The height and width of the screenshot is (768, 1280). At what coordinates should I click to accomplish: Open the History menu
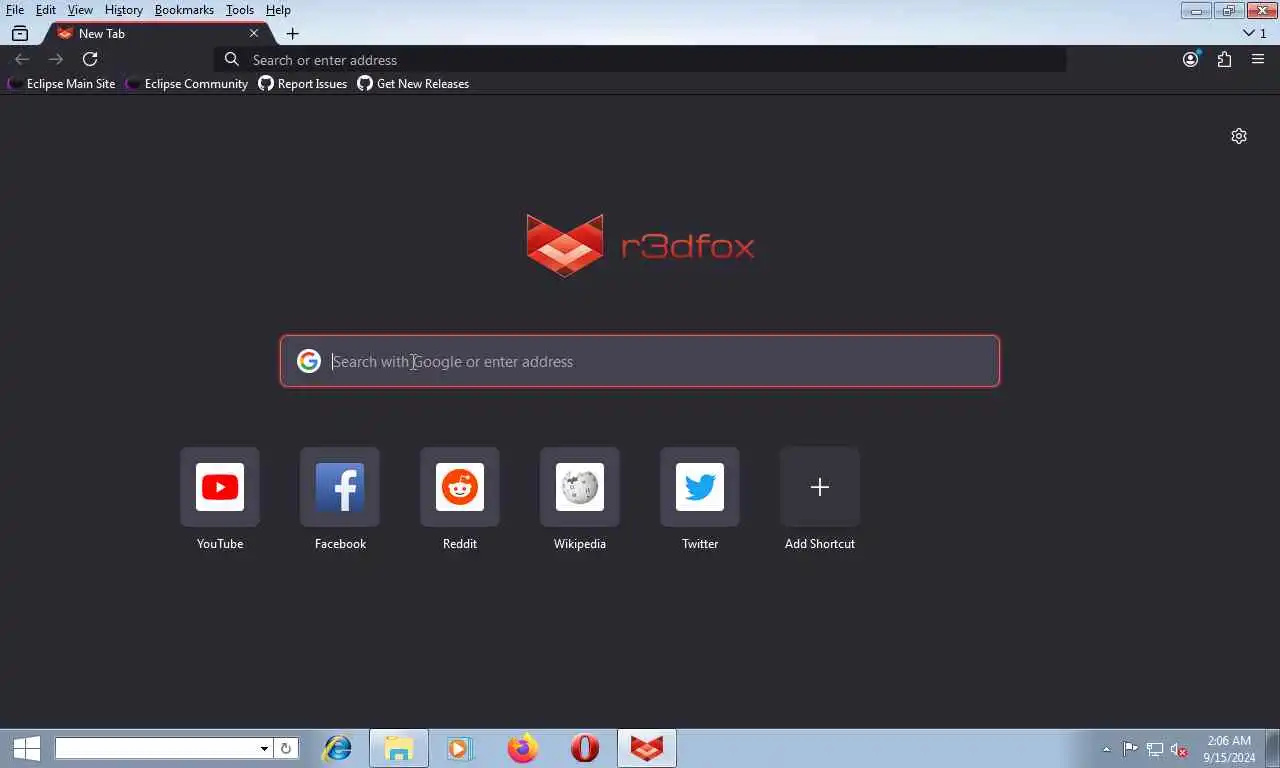coord(123,10)
